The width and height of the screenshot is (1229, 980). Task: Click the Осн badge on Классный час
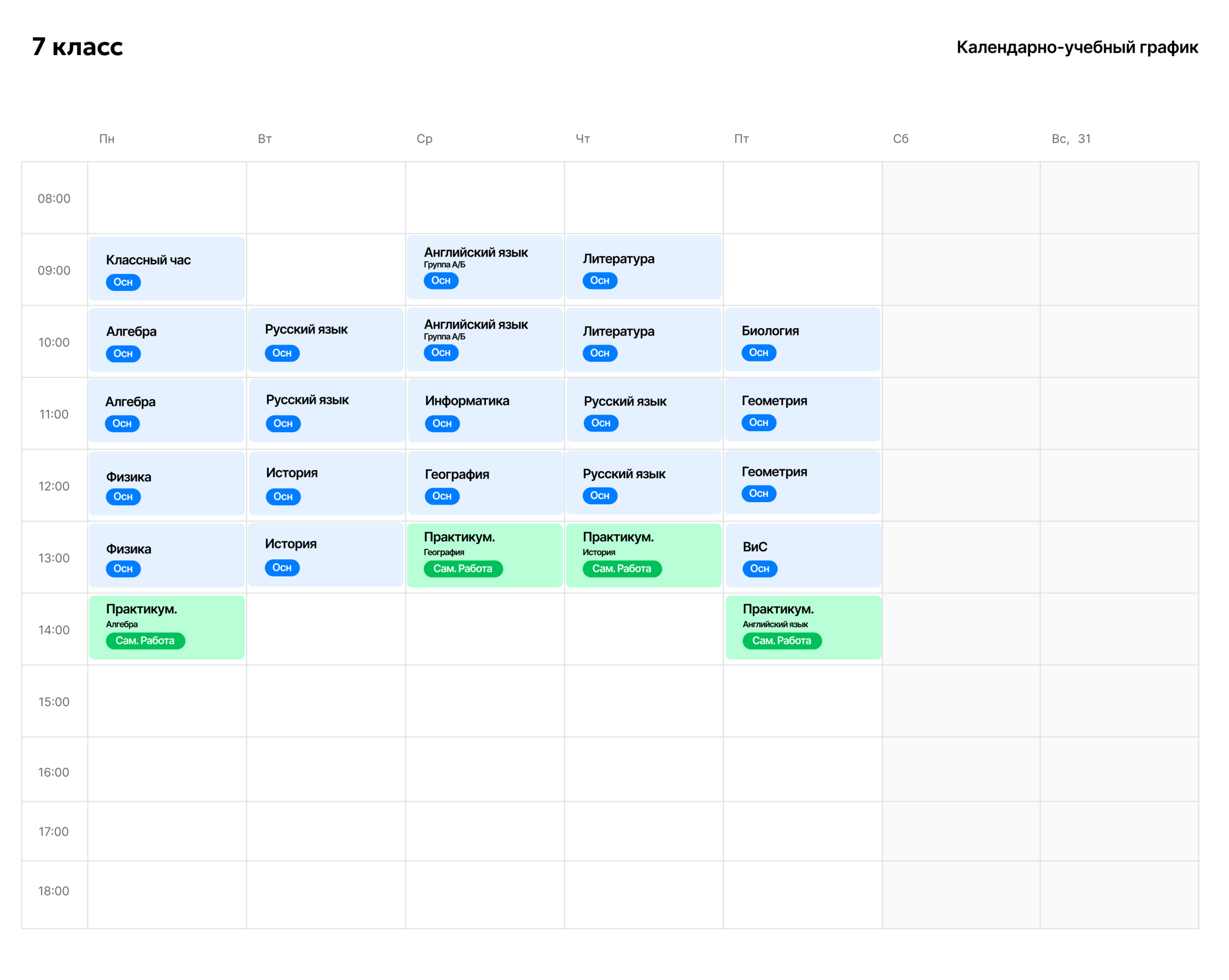point(123,282)
